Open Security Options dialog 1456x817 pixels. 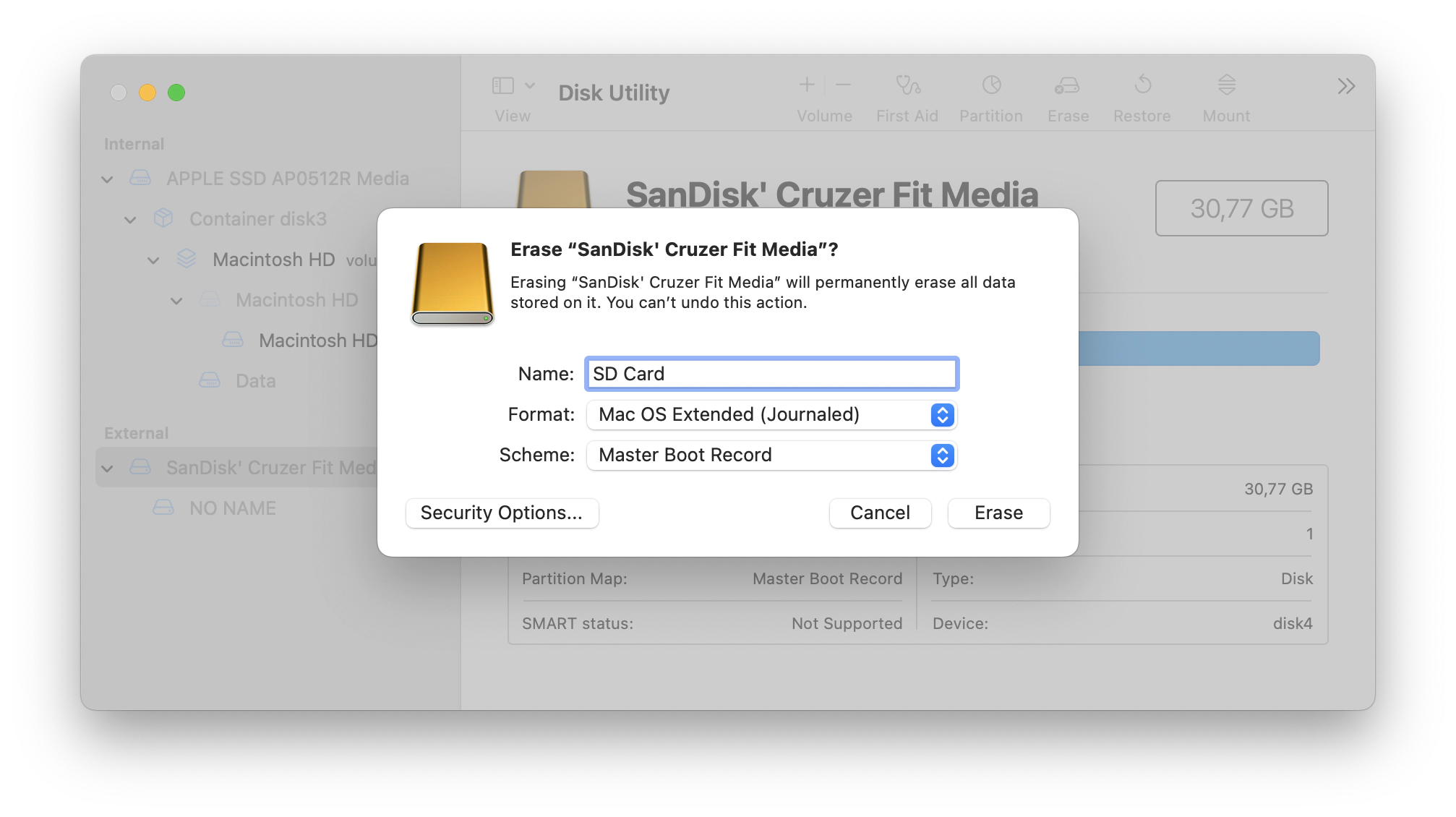click(502, 512)
